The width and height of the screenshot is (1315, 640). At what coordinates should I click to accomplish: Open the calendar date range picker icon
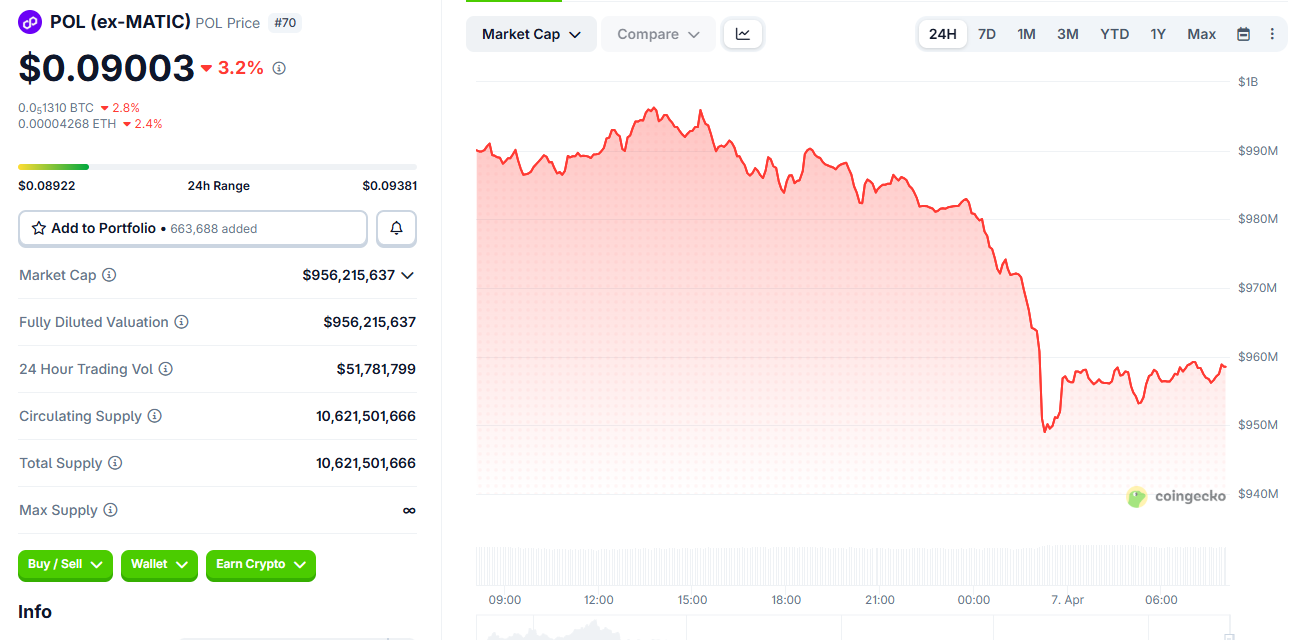click(1242, 33)
